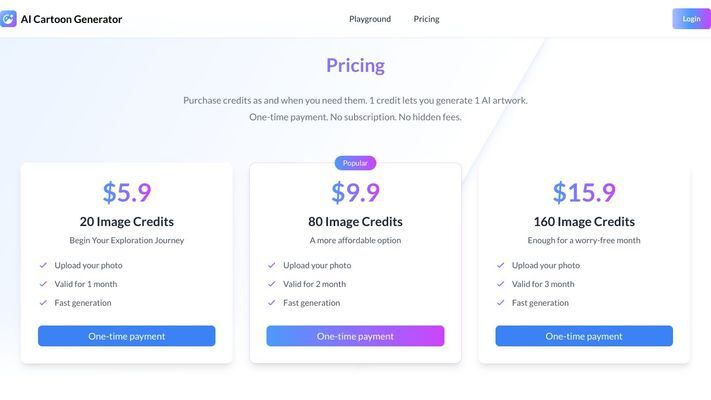The image size is (711, 400).
Task: Click checkmark beside Valid for 1 month
Action: 43,284
